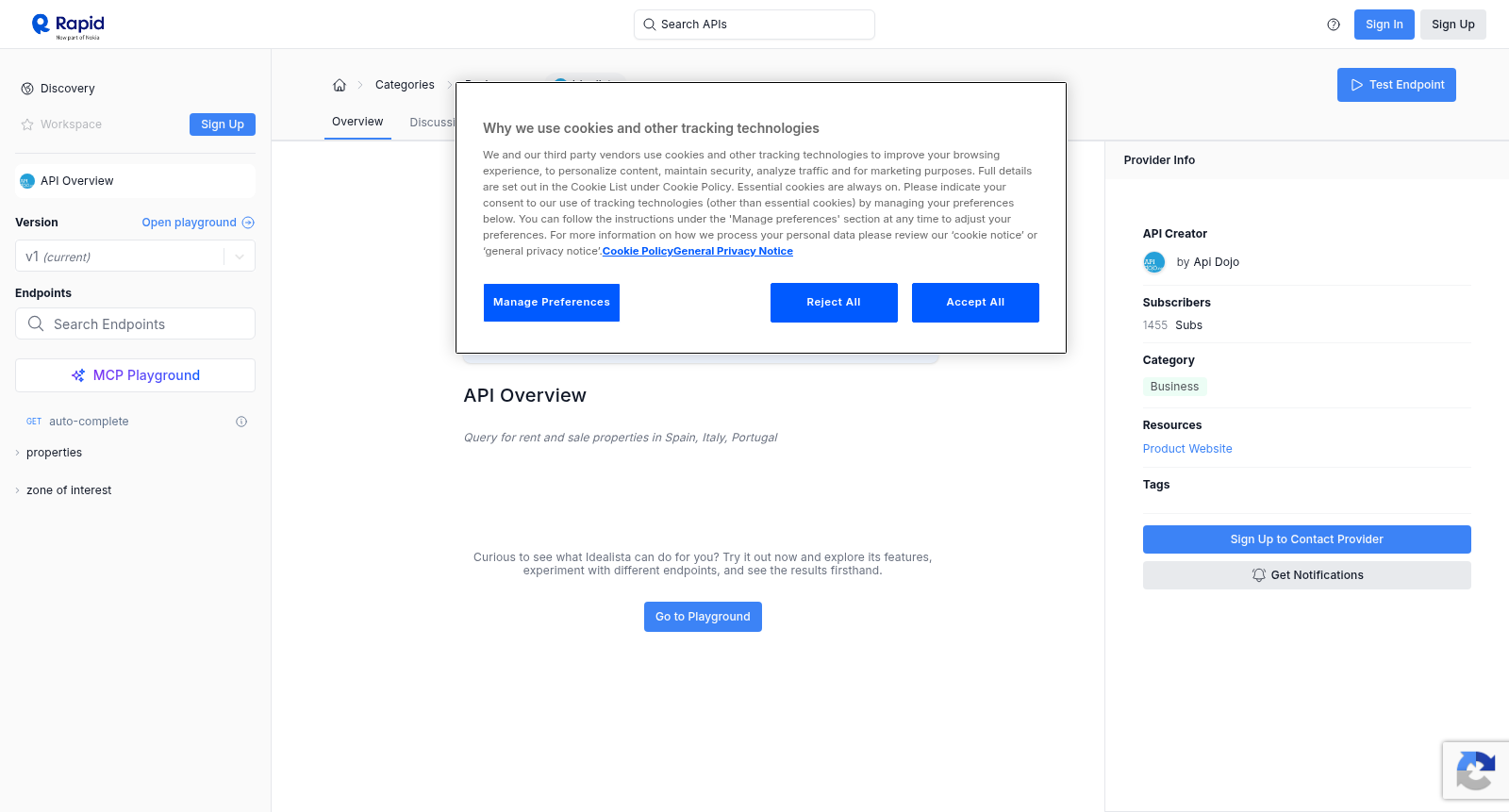Screen dimensions: 1509x812
Task: Open the v1 (current) version dropdown
Action: point(135,257)
